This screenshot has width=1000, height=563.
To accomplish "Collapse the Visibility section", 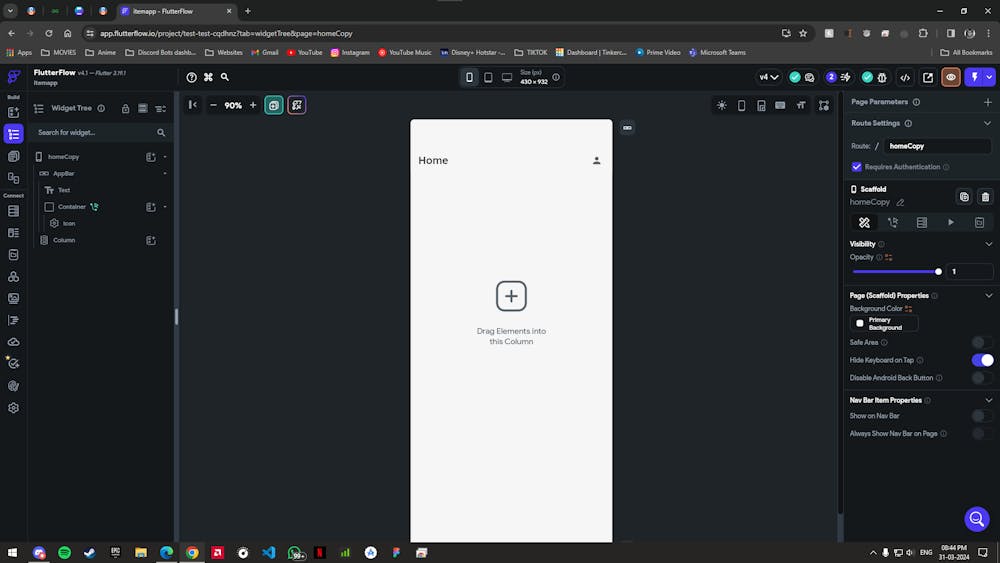I will tap(989, 244).
